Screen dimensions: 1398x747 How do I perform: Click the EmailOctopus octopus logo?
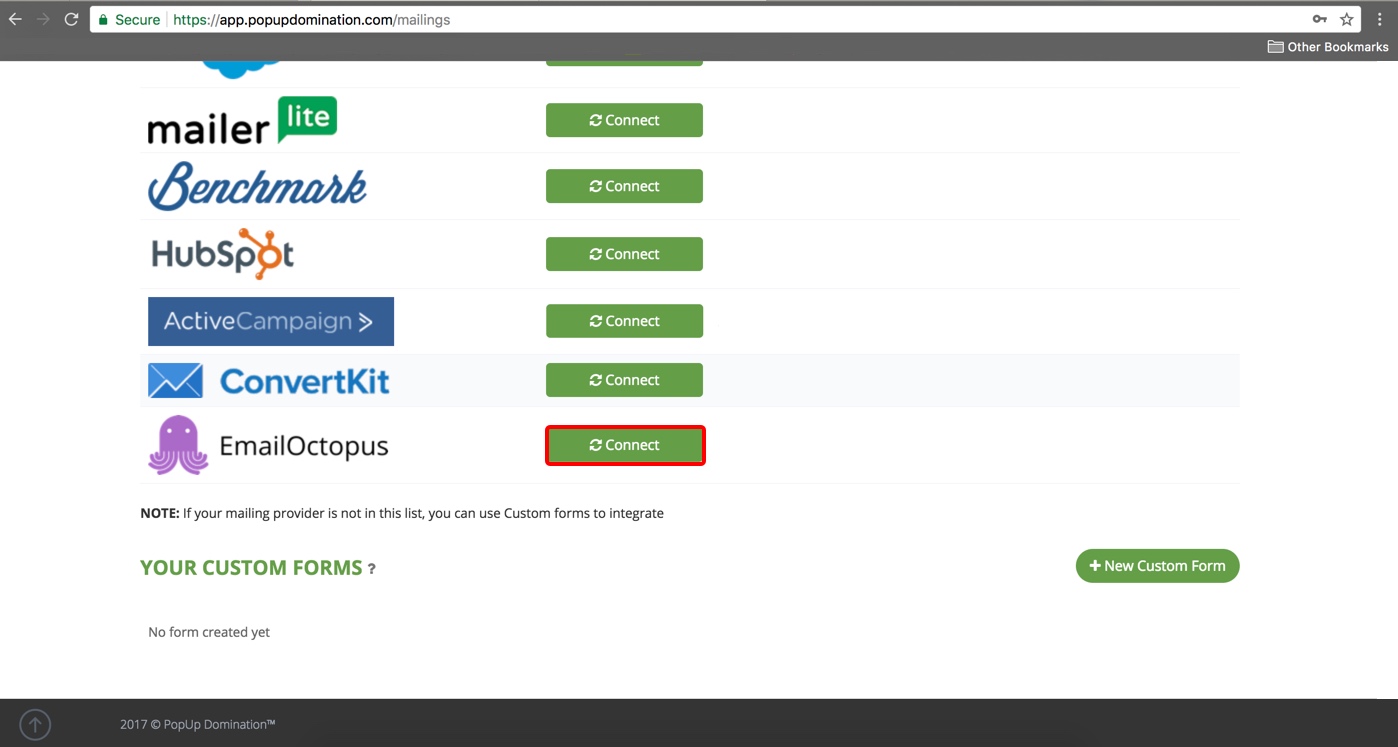coord(268,445)
